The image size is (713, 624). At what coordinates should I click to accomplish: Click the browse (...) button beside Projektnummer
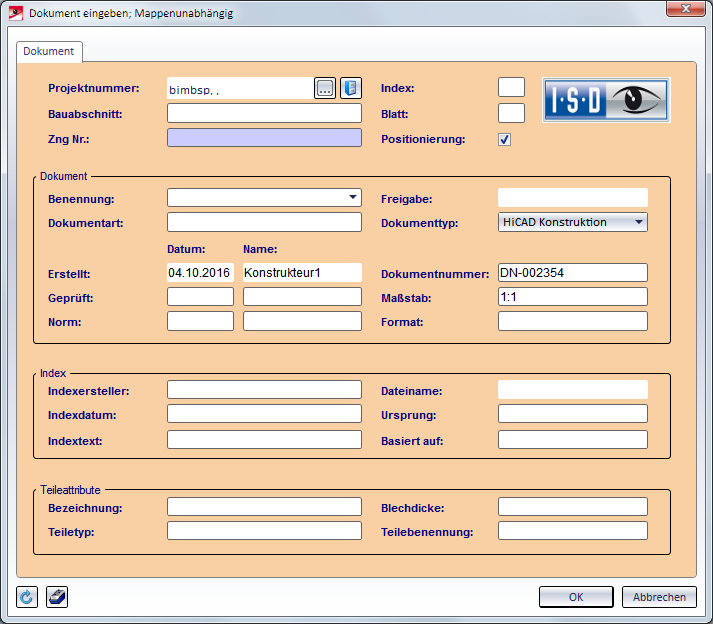325,88
